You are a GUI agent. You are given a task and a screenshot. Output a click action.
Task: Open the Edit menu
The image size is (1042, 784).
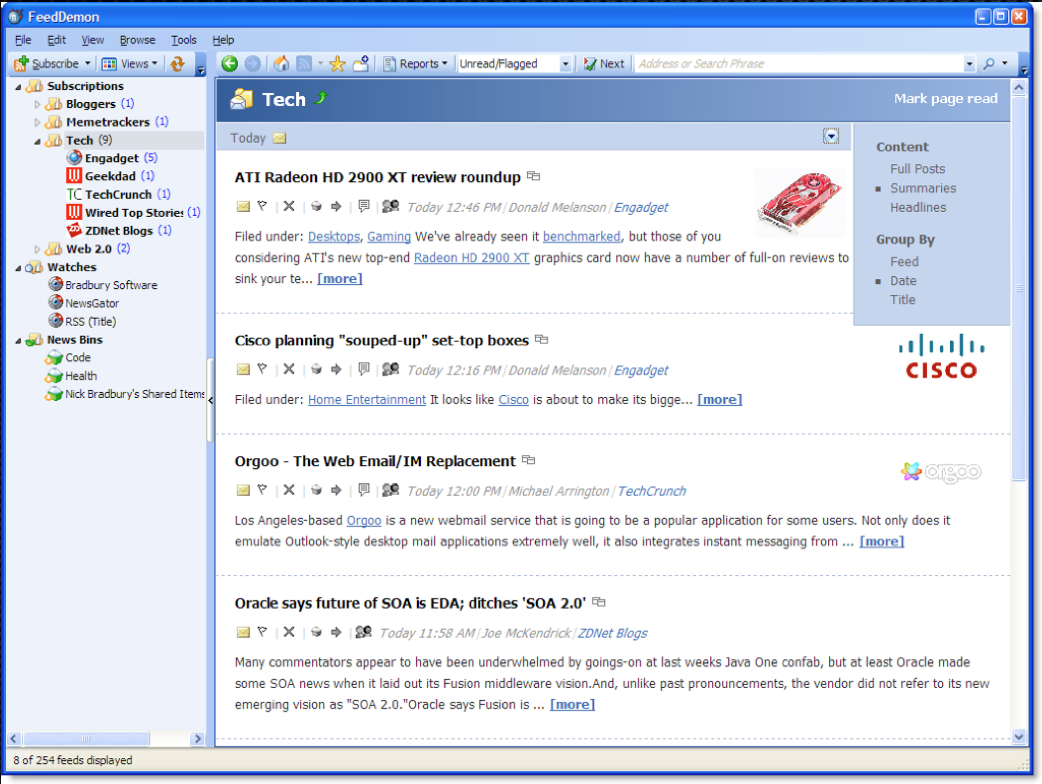pyautogui.click(x=56, y=40)
